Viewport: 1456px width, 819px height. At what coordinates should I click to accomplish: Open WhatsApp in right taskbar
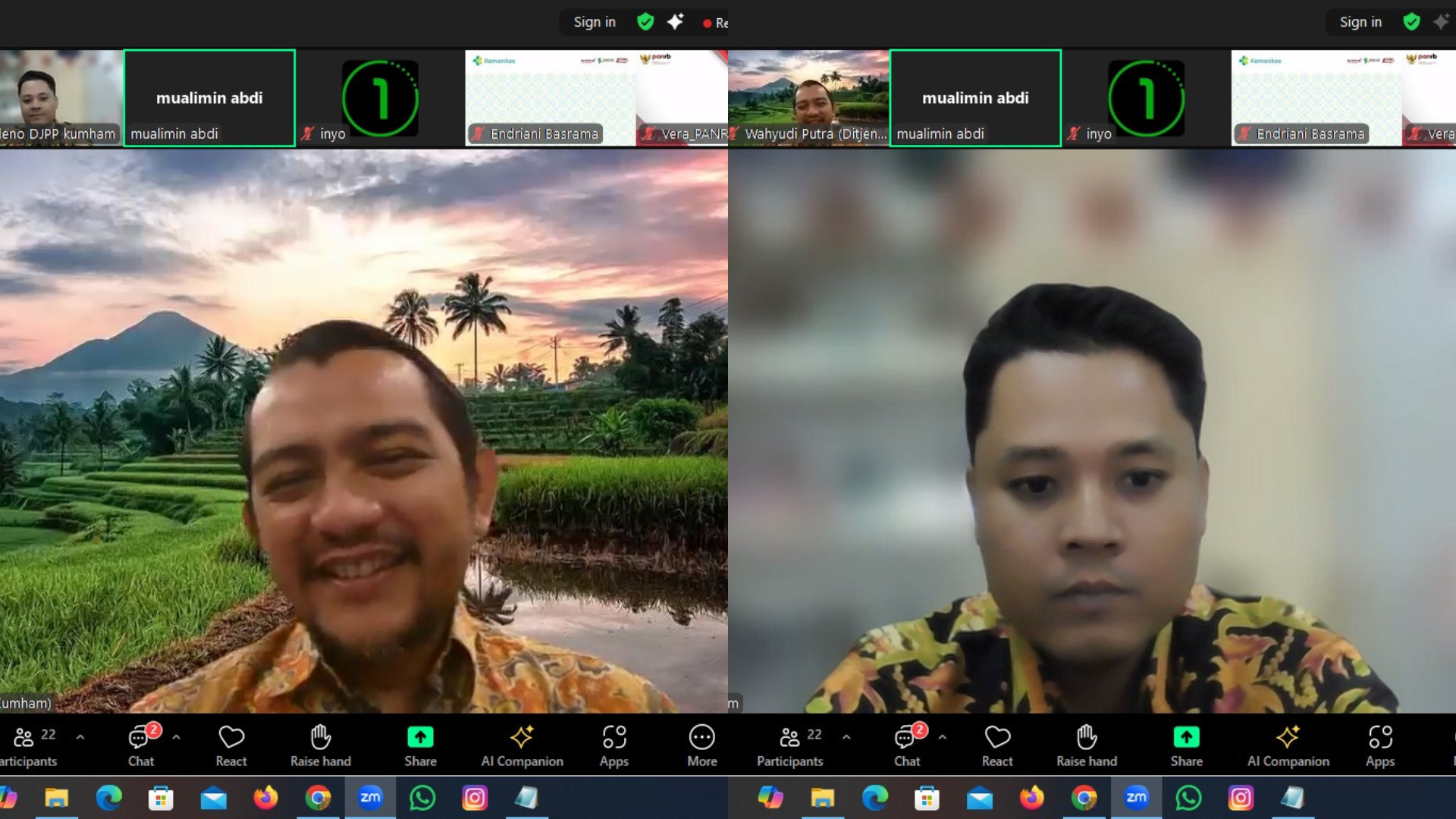[1188, 798]
